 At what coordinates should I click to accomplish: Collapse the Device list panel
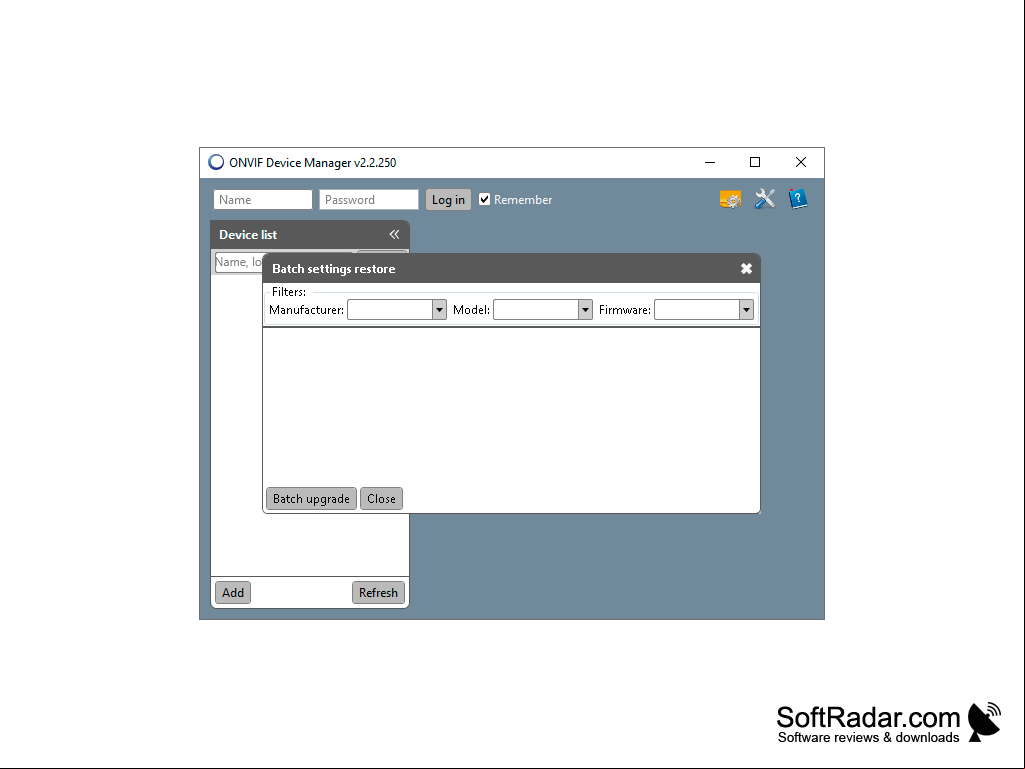394,234
